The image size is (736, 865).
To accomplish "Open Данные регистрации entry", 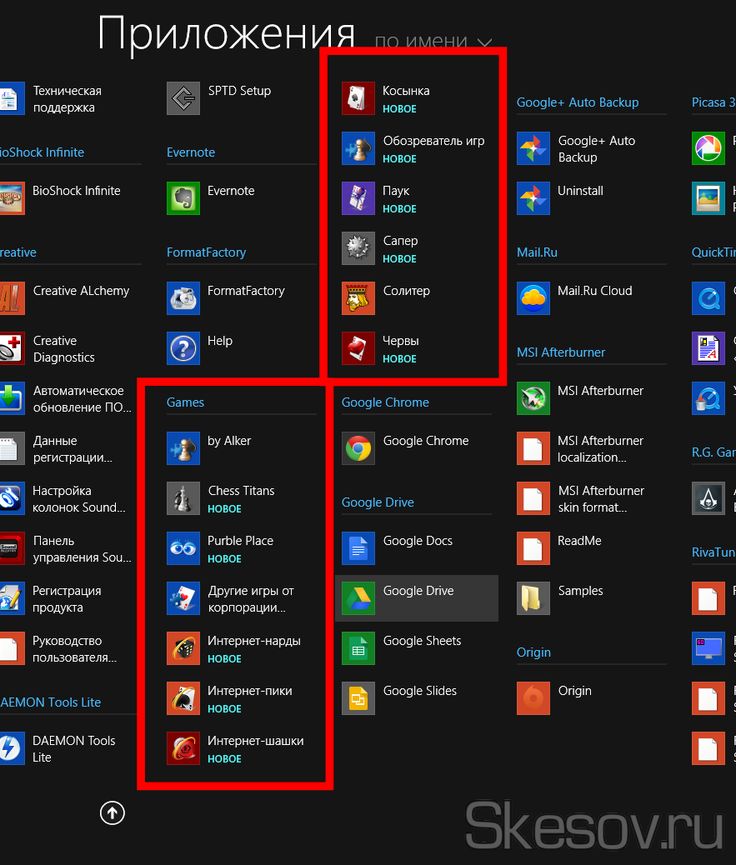I will point(56,448).
